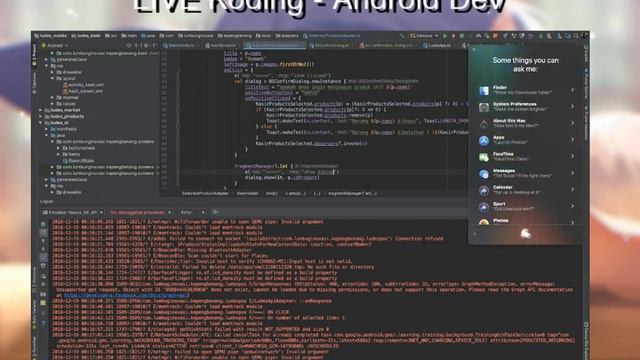Take a screen capture with the camera icon
Image resolution: width=640 pixels, height=360 pixels.
[43, 294]
